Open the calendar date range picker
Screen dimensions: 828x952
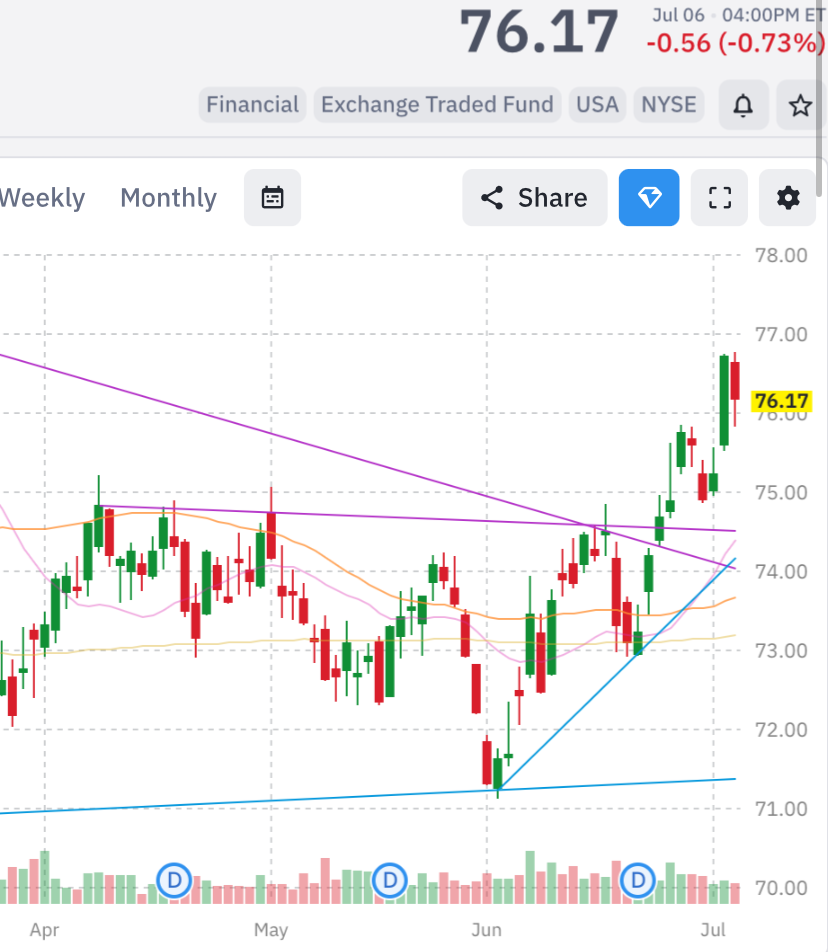pyautogui.click(x=273, y=198)
